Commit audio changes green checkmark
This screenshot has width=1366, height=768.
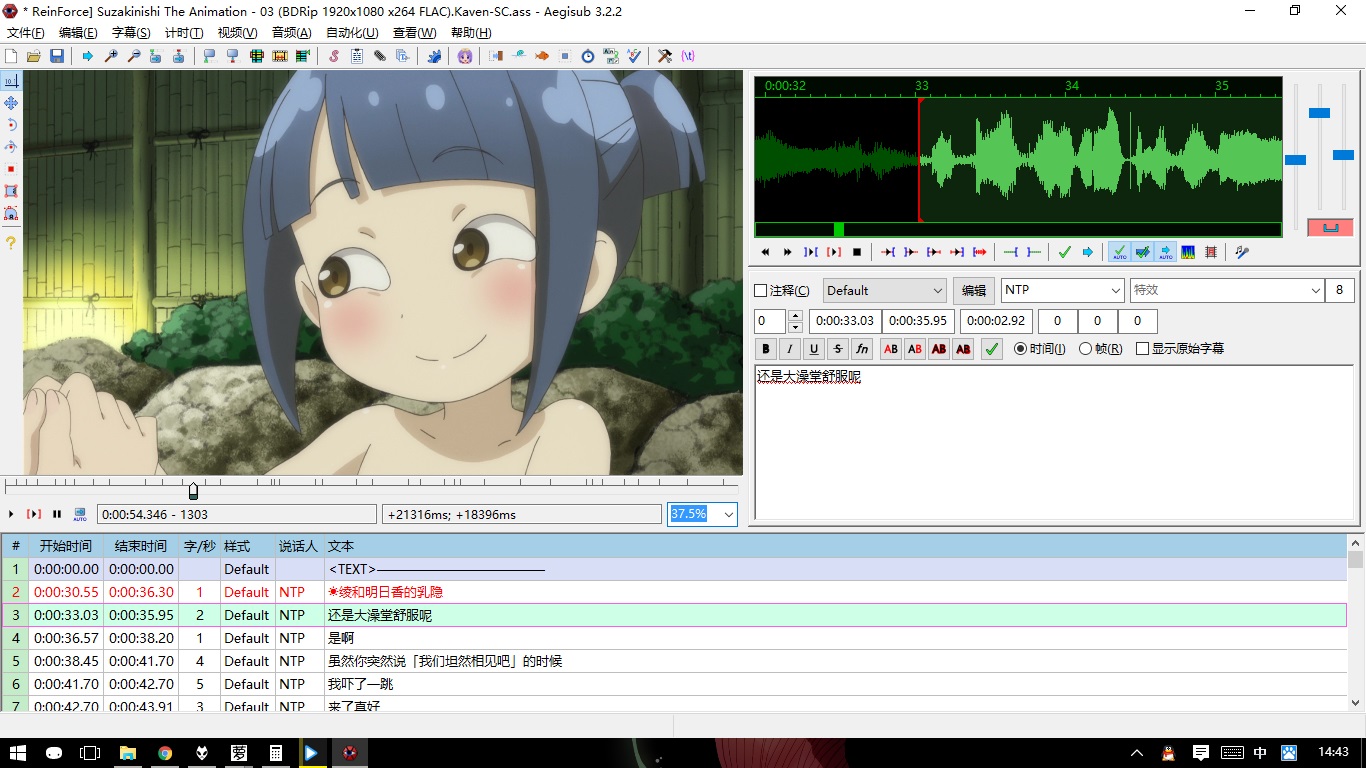point(1064,252)
